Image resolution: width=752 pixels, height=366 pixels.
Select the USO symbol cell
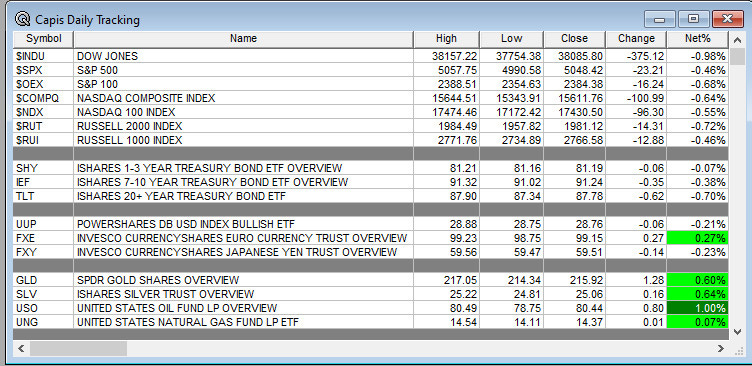coord(44,307)
